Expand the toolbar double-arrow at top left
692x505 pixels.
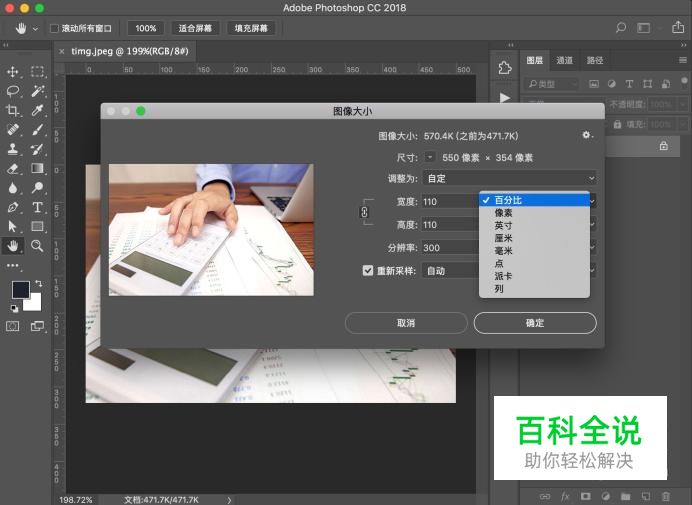click(x=6, y=45)
